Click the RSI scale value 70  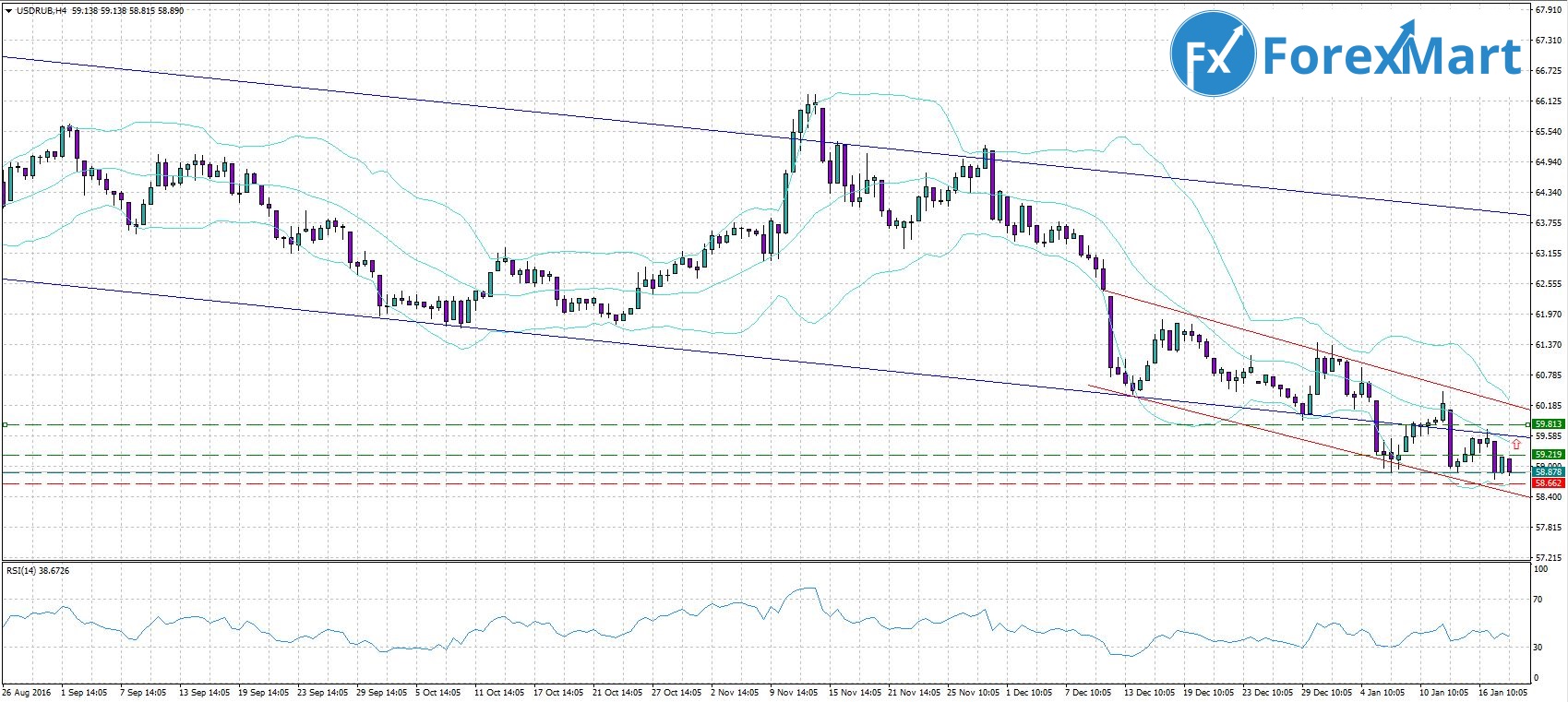click(x=1538, y=600)
